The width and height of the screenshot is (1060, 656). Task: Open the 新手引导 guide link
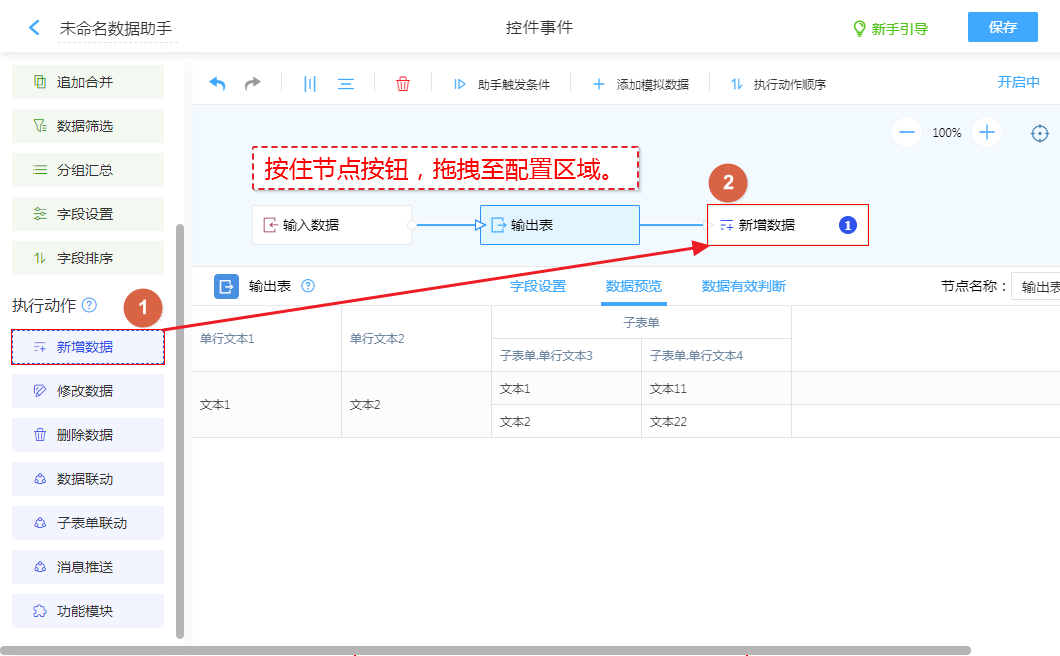pyautogui.click(x=890, y=29)
